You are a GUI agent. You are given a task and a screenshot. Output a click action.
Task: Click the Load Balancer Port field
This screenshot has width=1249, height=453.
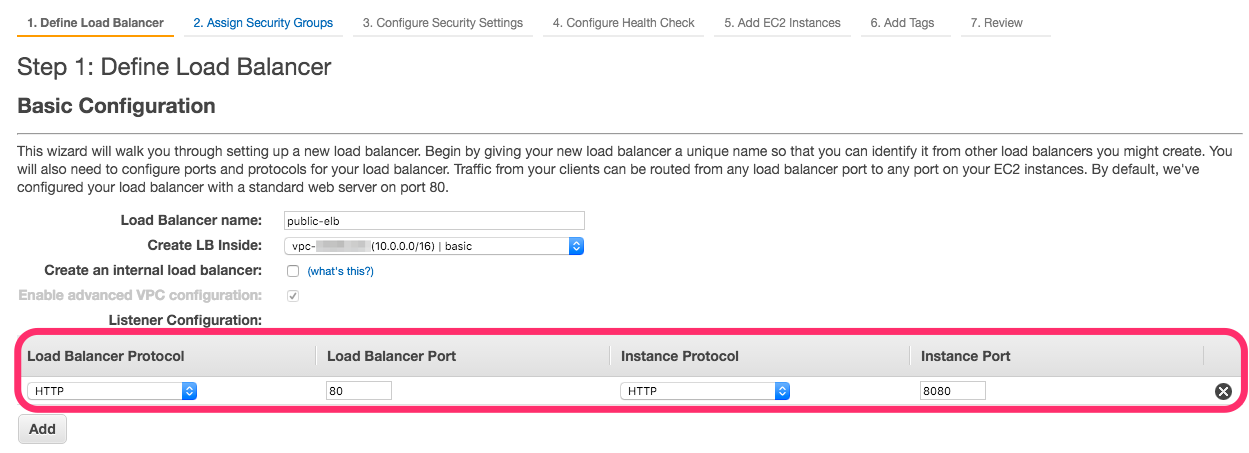(358, 391)
